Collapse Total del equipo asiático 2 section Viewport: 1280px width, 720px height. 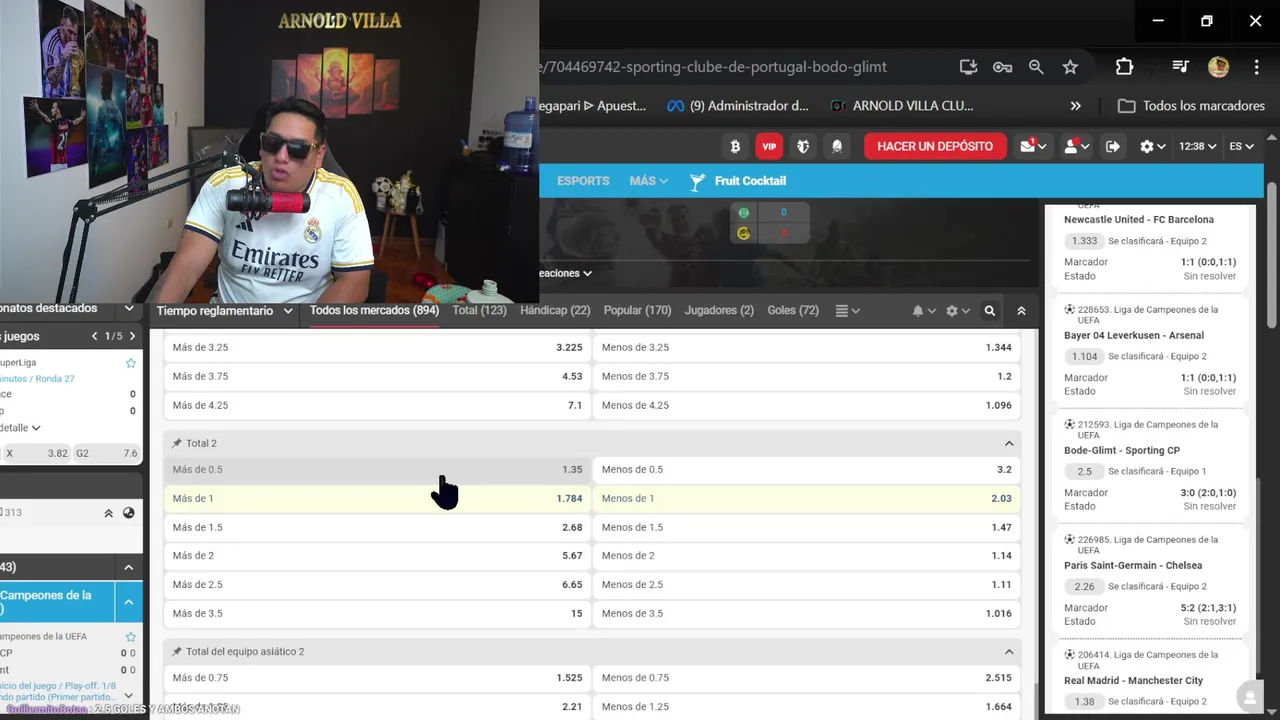pyautogui.click(x=1009, y=651)
